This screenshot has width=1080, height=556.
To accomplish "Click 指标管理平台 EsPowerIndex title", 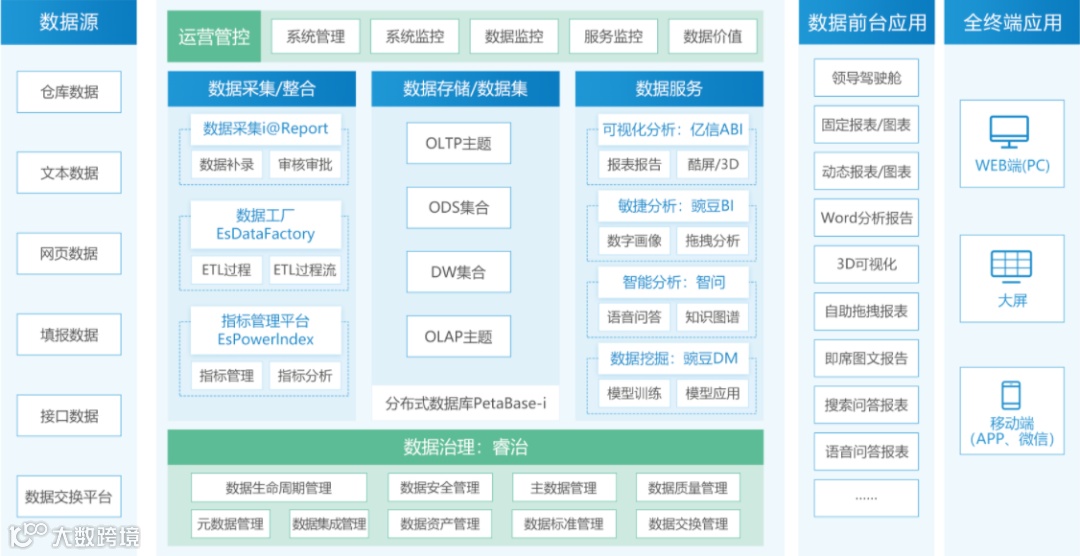I will click(266, 330).
